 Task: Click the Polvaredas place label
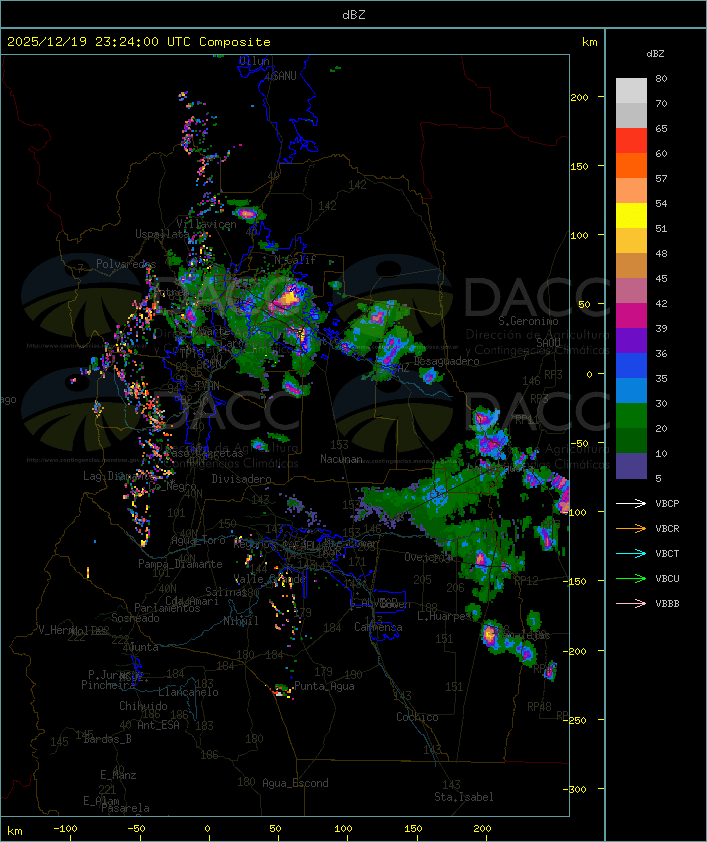click(126, 264)
